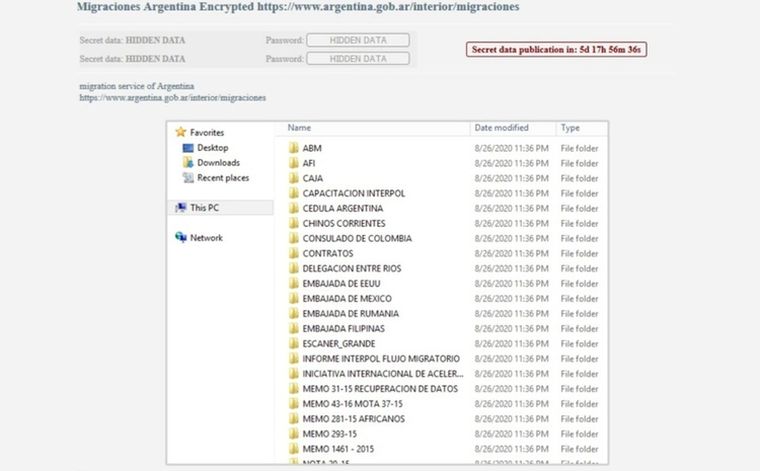The width and height of the screenshot is (760, 471).
Task: Click the Recent places icon
Action: tap(188, 178)
